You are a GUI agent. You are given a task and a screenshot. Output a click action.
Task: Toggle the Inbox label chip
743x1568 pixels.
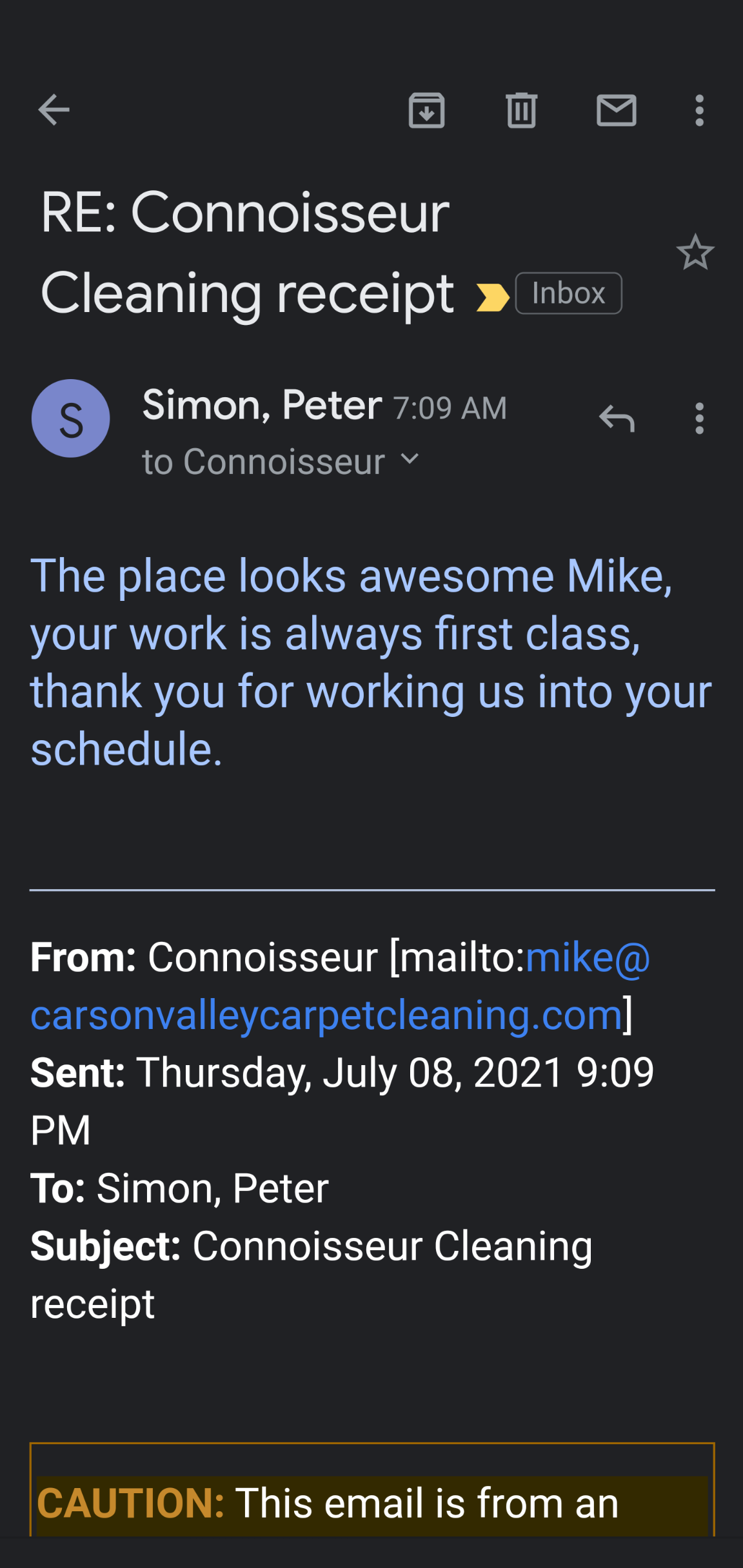[568, 293]
